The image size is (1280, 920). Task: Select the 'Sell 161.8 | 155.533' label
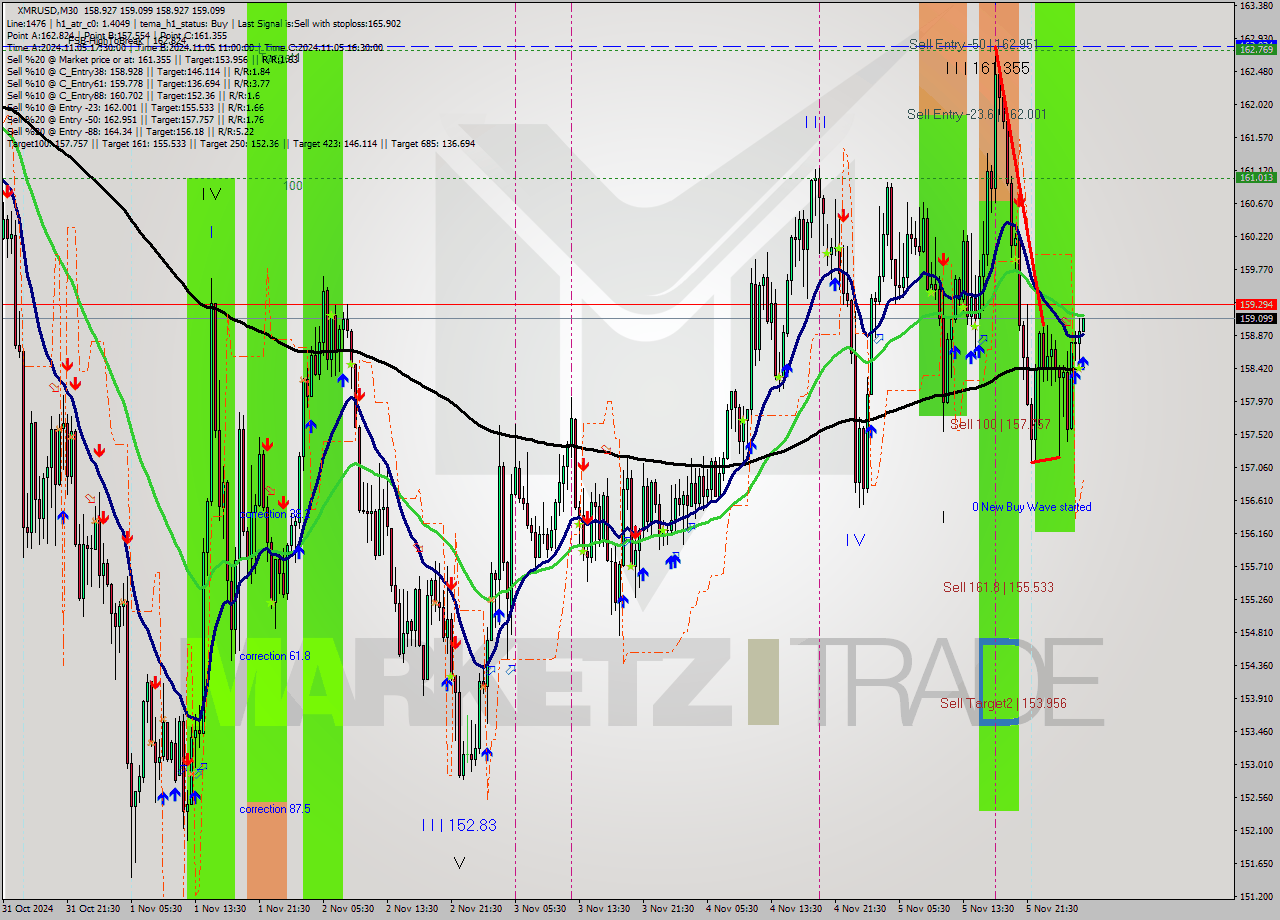coord(998,587)
